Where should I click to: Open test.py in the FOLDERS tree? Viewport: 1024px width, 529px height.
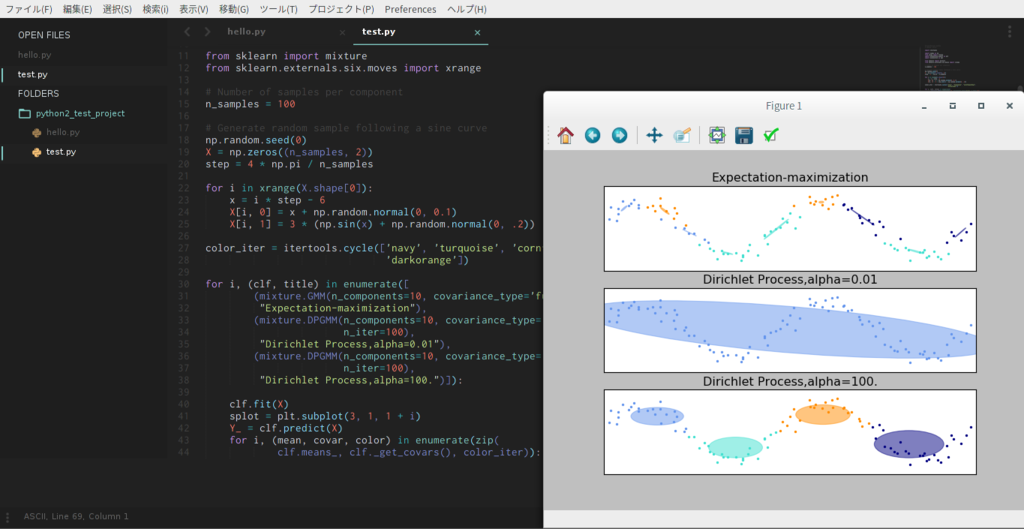[x=61, y=152]
